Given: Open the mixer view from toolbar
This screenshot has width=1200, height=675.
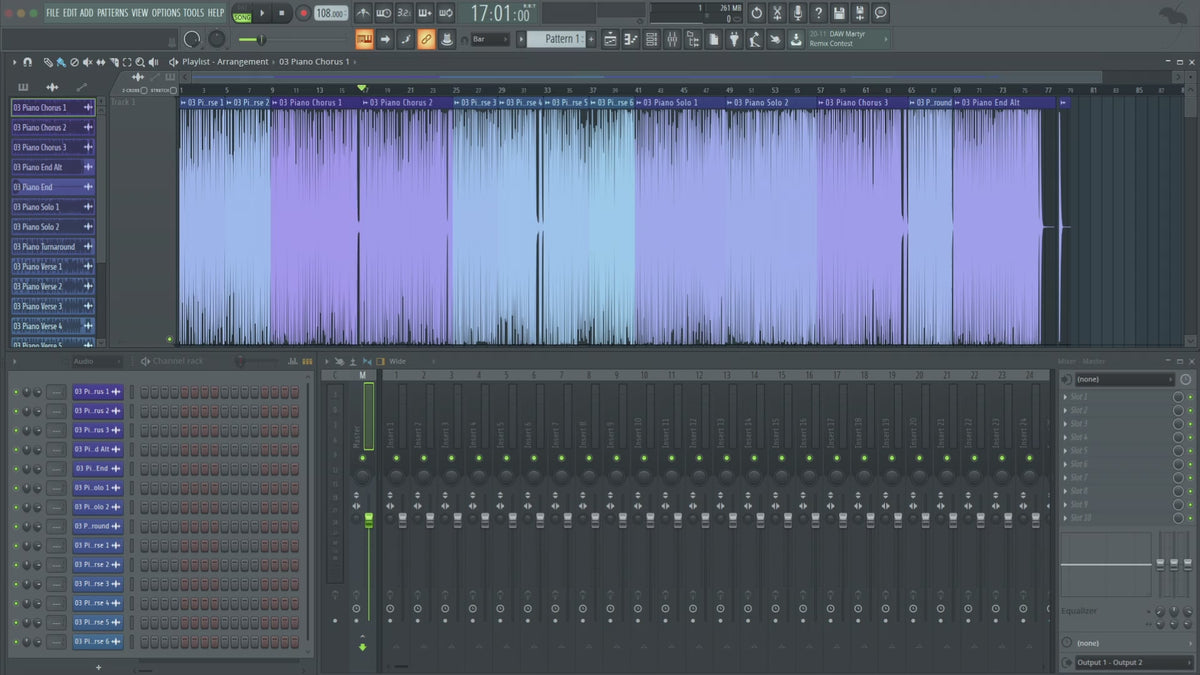Looking at the screenshot, I should [672, 39].
